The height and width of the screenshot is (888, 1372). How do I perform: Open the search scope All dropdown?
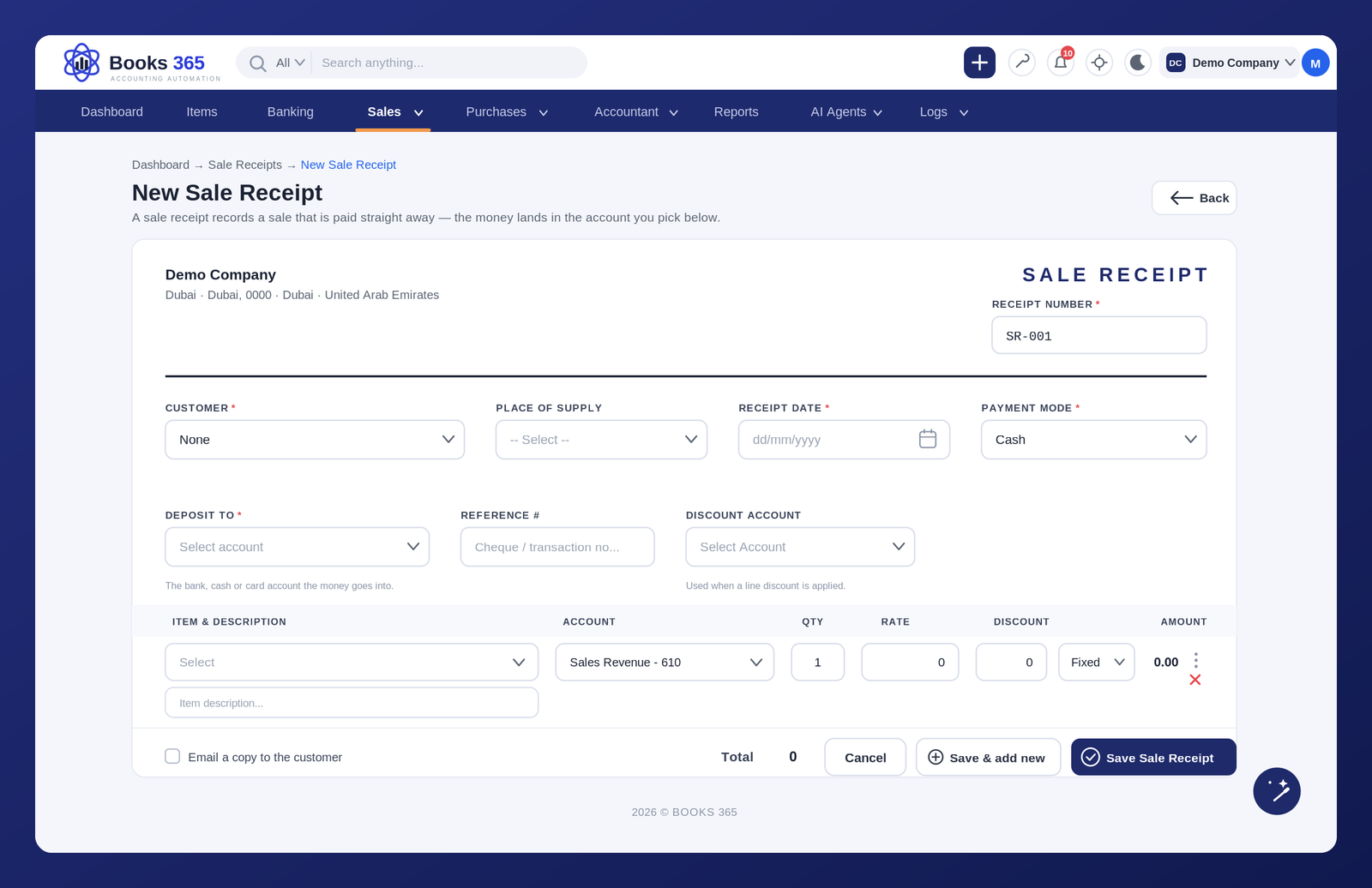coord(290,63)
